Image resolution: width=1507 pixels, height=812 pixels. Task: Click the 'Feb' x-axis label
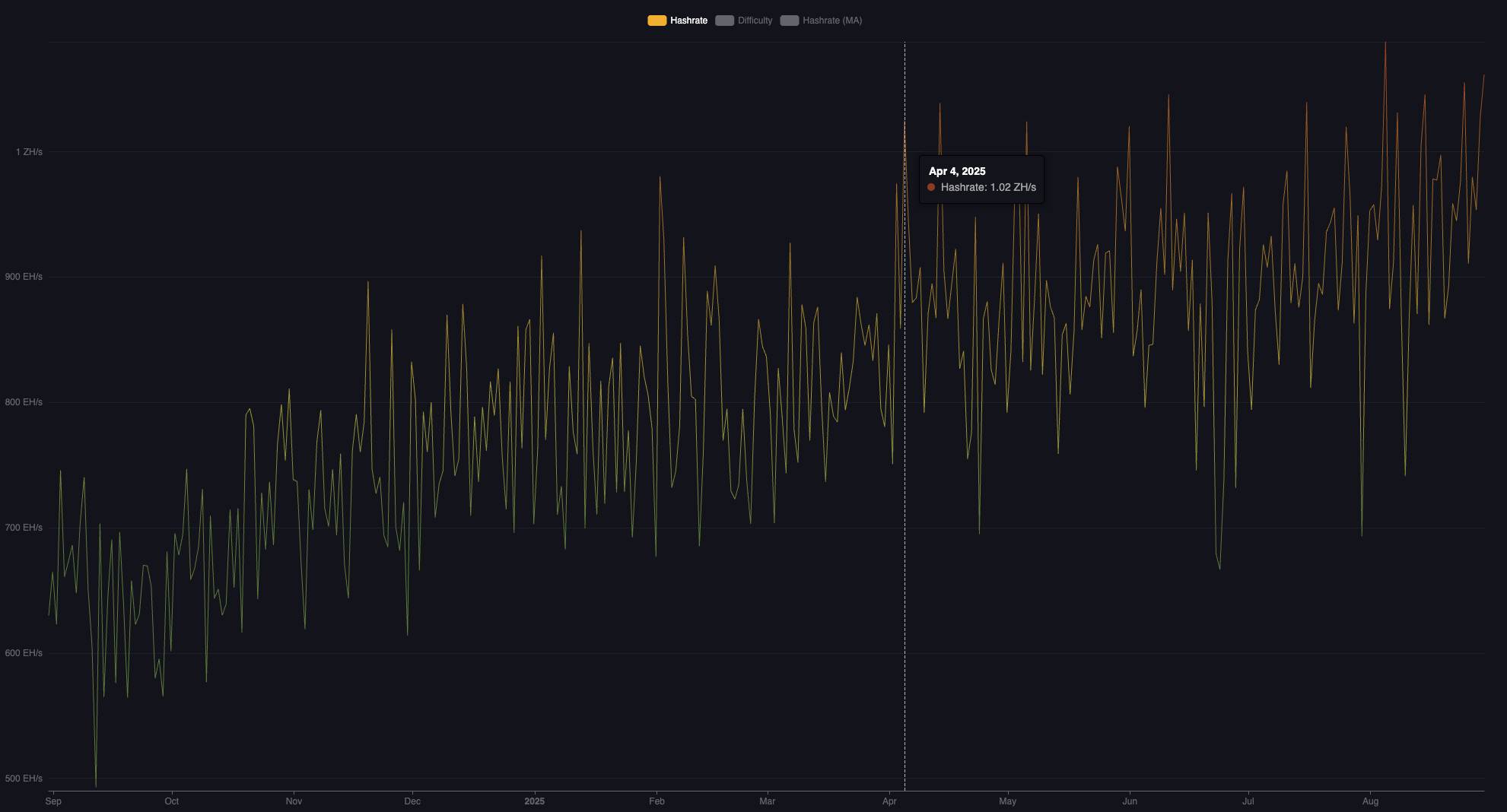point(657,801)
